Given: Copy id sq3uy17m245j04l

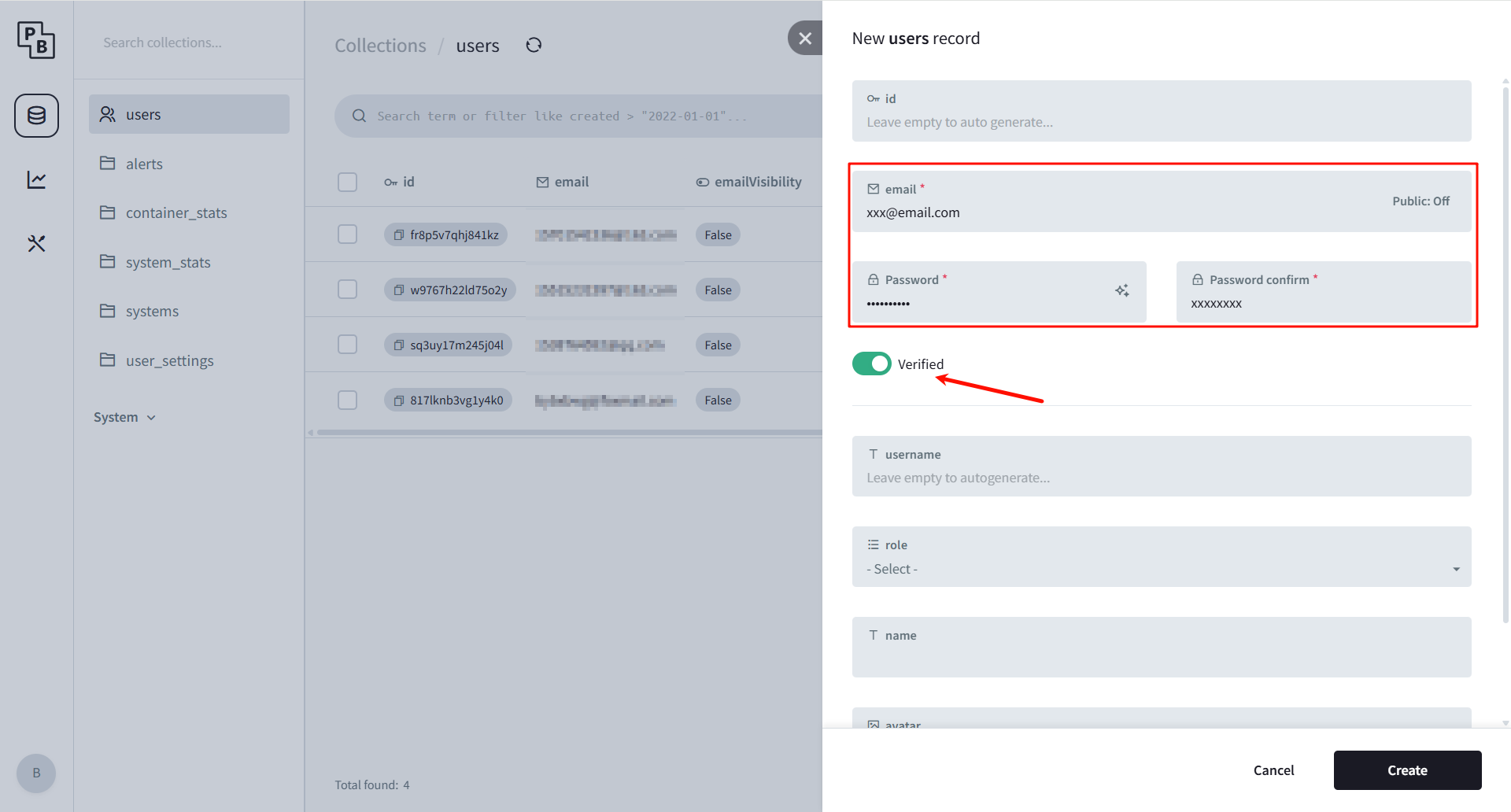Looking at the screenshot, I should pyautogui.click(x=399, y=345).
